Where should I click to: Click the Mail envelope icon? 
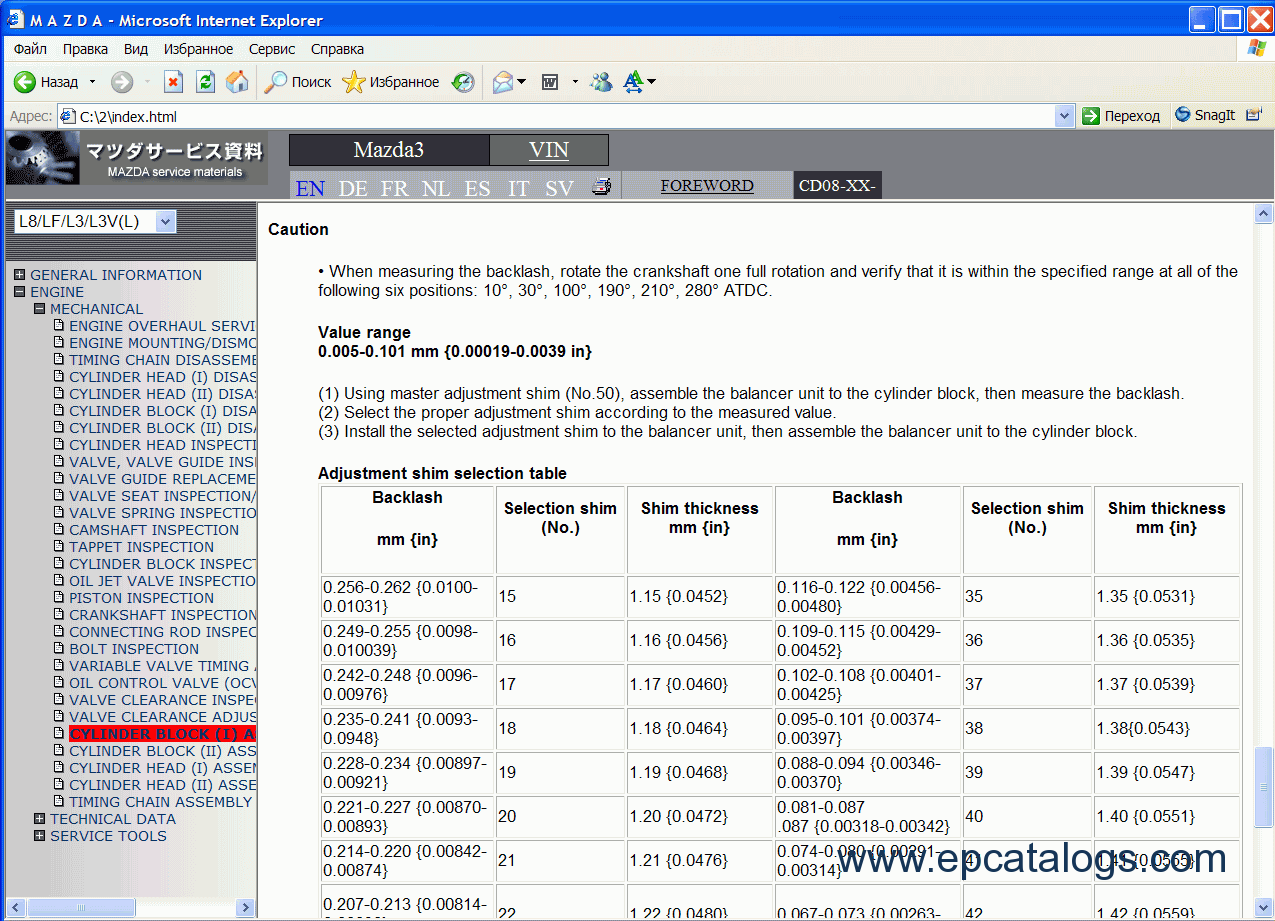click(x=503, y=82)
